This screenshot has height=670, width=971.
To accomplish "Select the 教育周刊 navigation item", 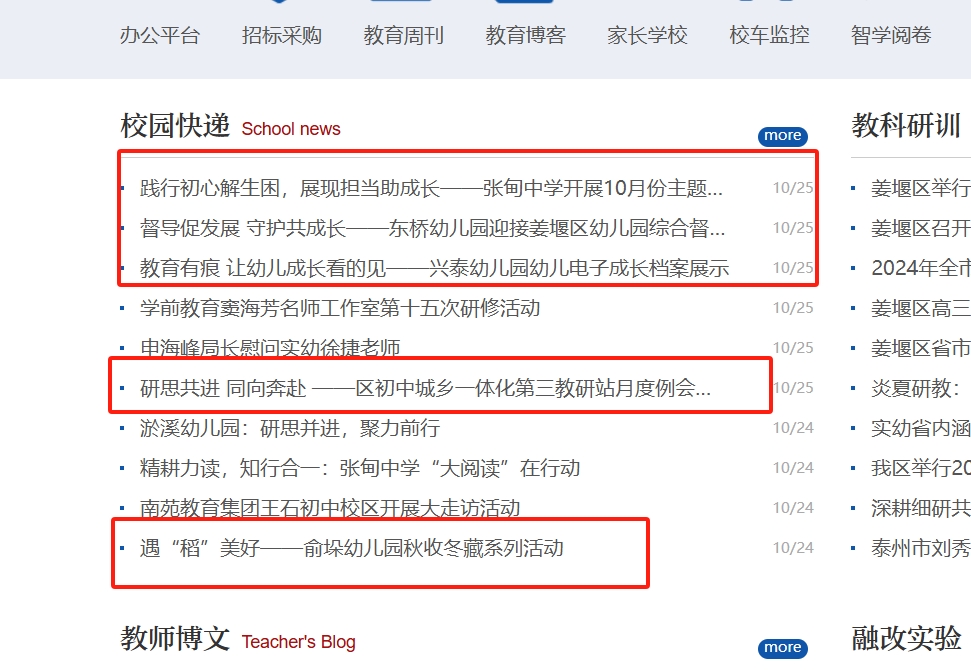I will pos(404,35).
